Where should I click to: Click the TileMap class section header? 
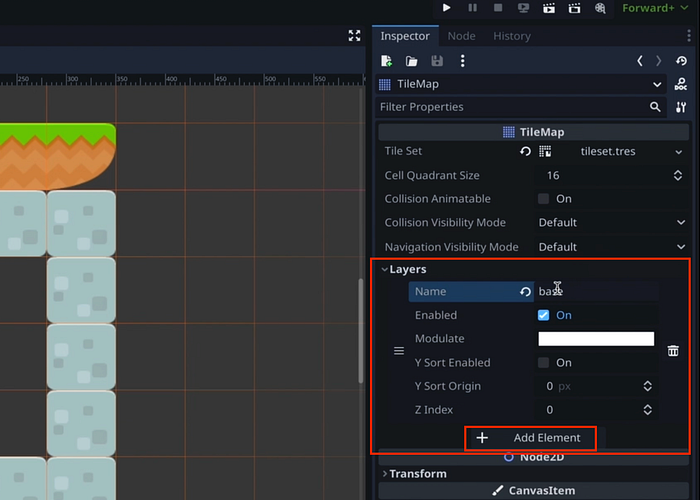coord(533,132)
